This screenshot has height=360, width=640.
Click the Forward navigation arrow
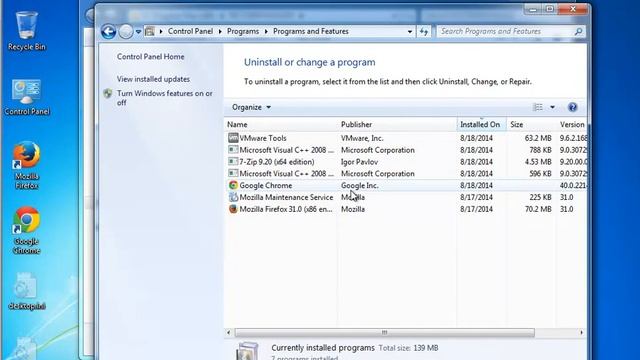pos(126,31)
